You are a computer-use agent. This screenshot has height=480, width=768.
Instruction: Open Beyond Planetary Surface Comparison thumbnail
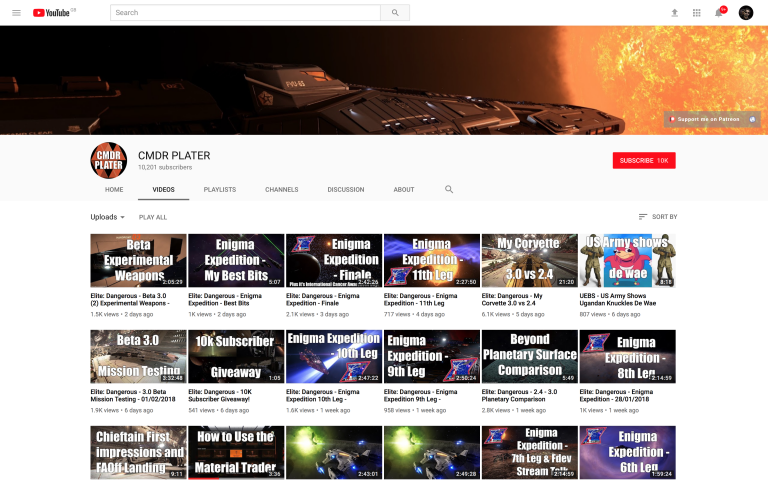click(x=530, y=357)
